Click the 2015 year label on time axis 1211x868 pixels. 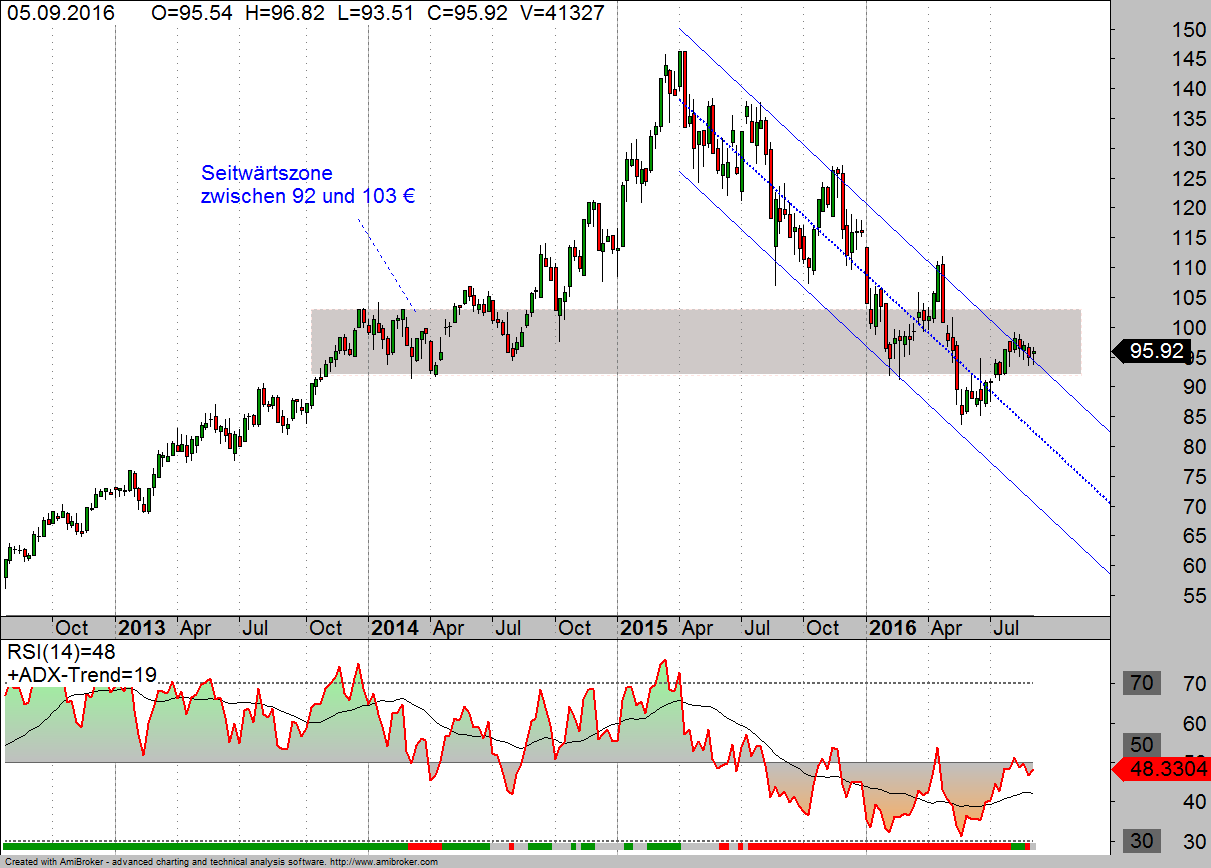(643, 628)
